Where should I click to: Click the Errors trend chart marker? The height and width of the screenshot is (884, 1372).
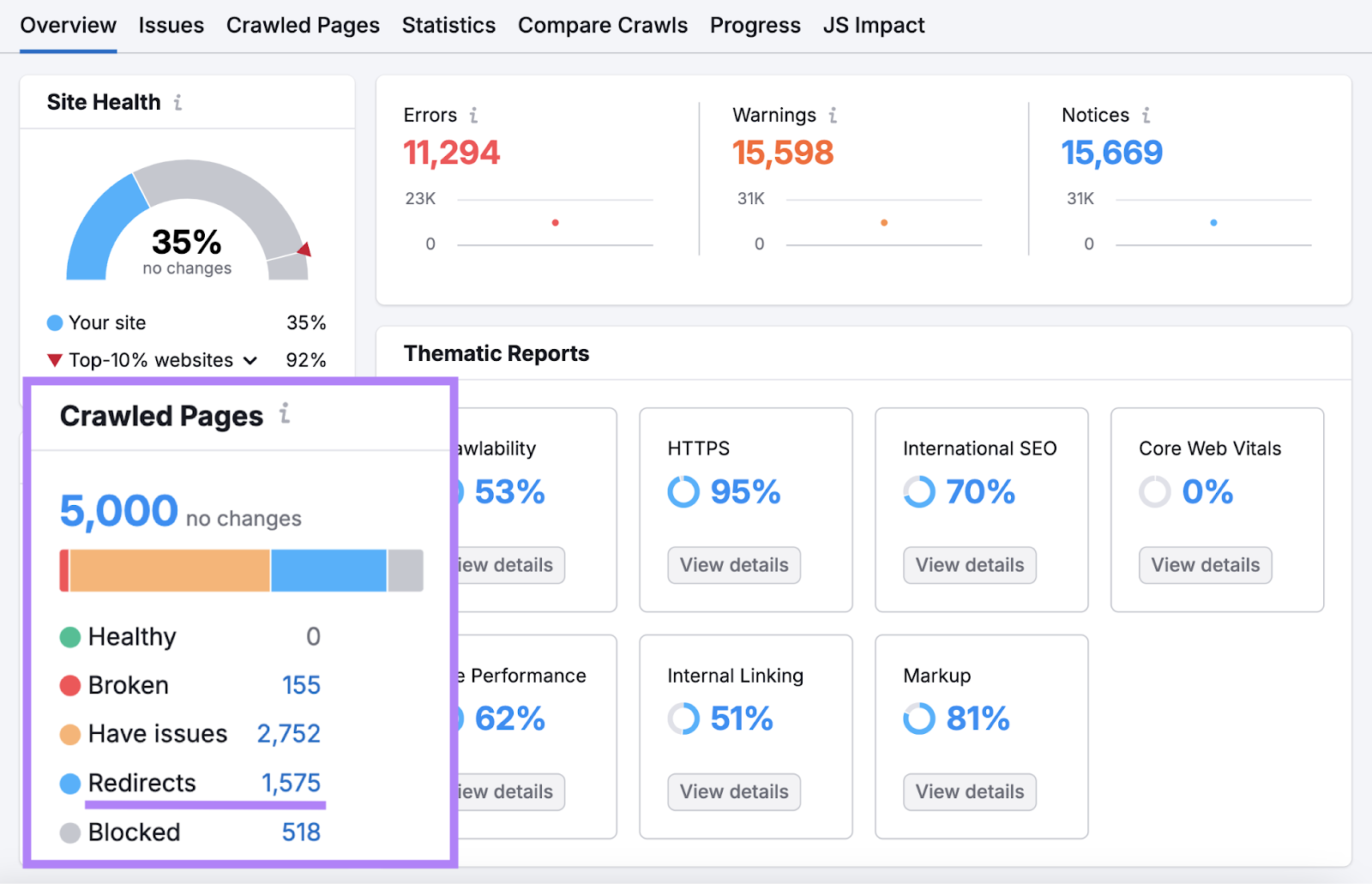point(555,222)
